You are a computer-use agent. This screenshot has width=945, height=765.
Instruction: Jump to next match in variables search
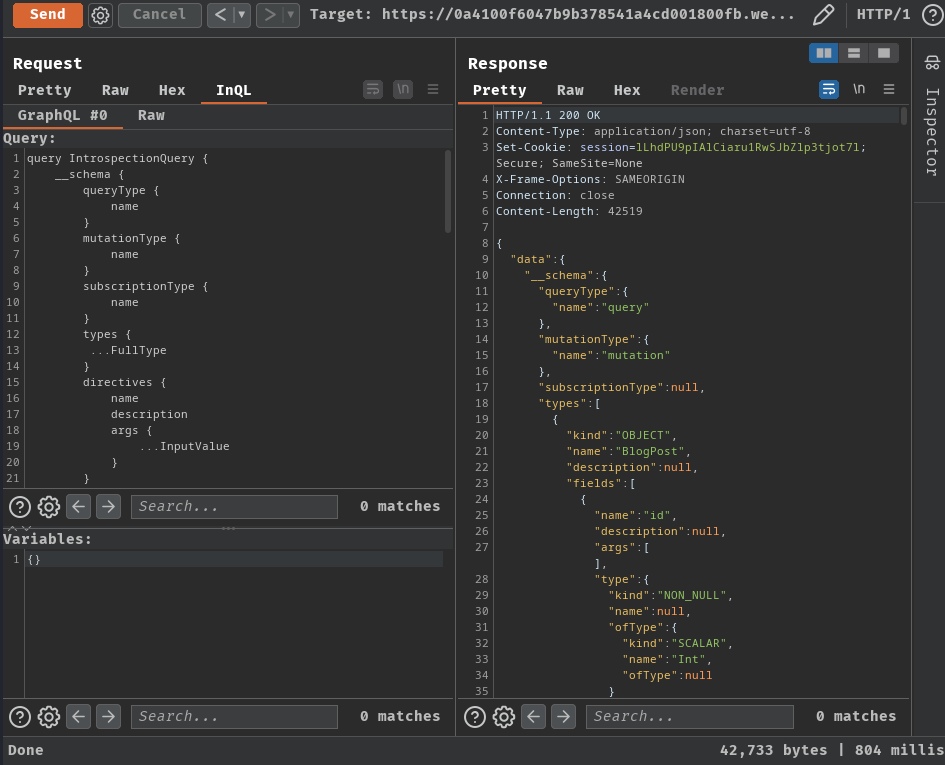click(x=108, y=717)
